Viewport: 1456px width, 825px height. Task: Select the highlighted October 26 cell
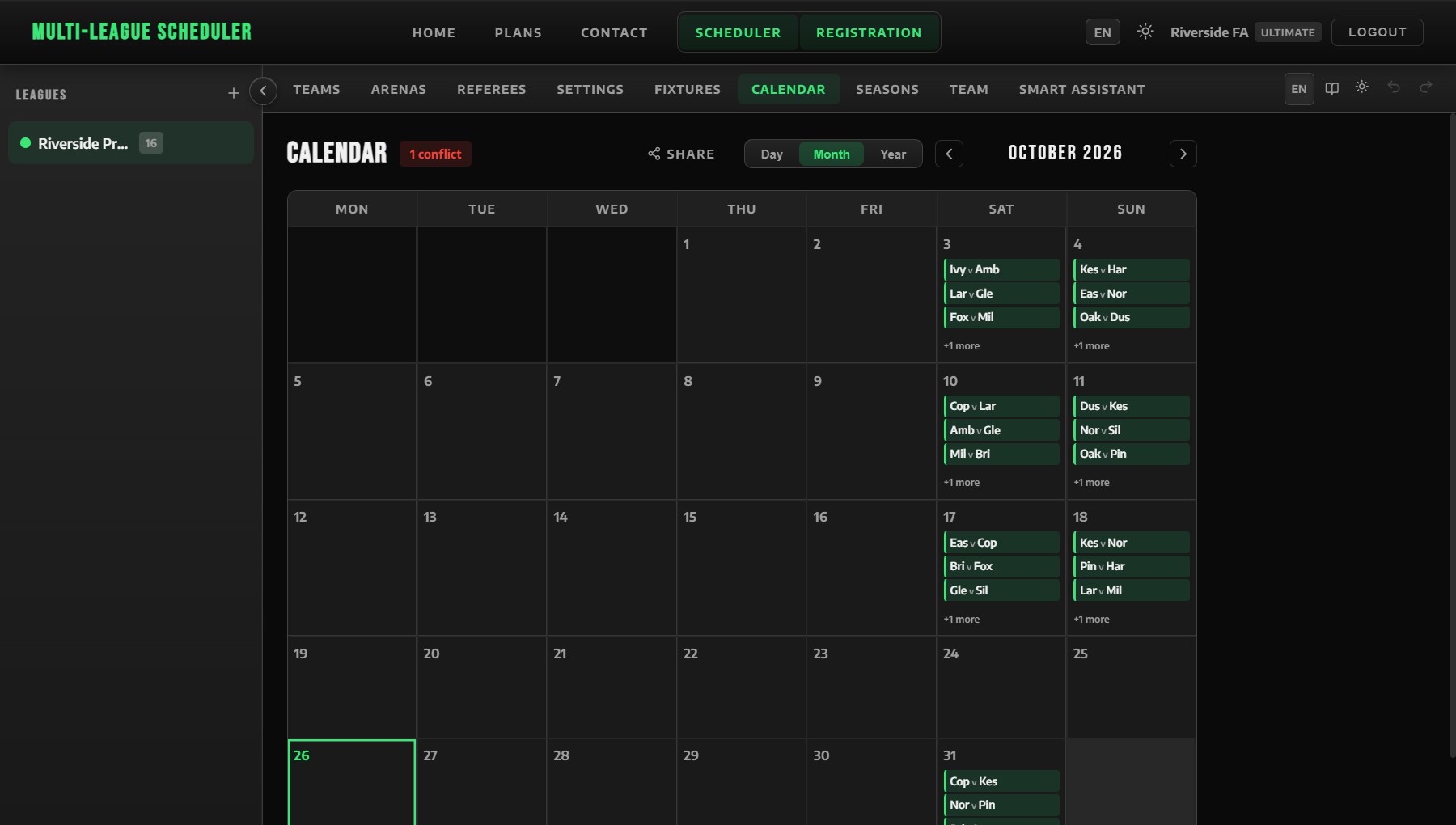click(x=352, y=782)
